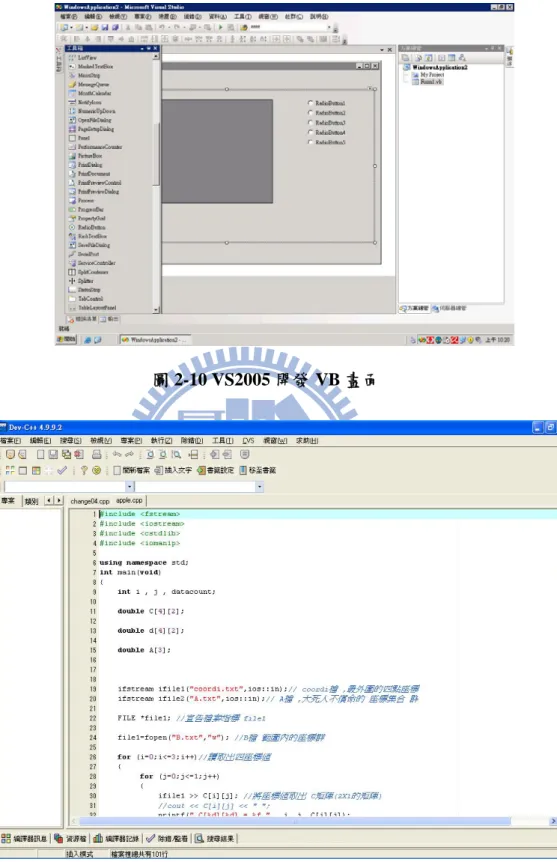Click Visual Studio Start Debugging play icon
557x862 pixels.
(x=221, y=27)
